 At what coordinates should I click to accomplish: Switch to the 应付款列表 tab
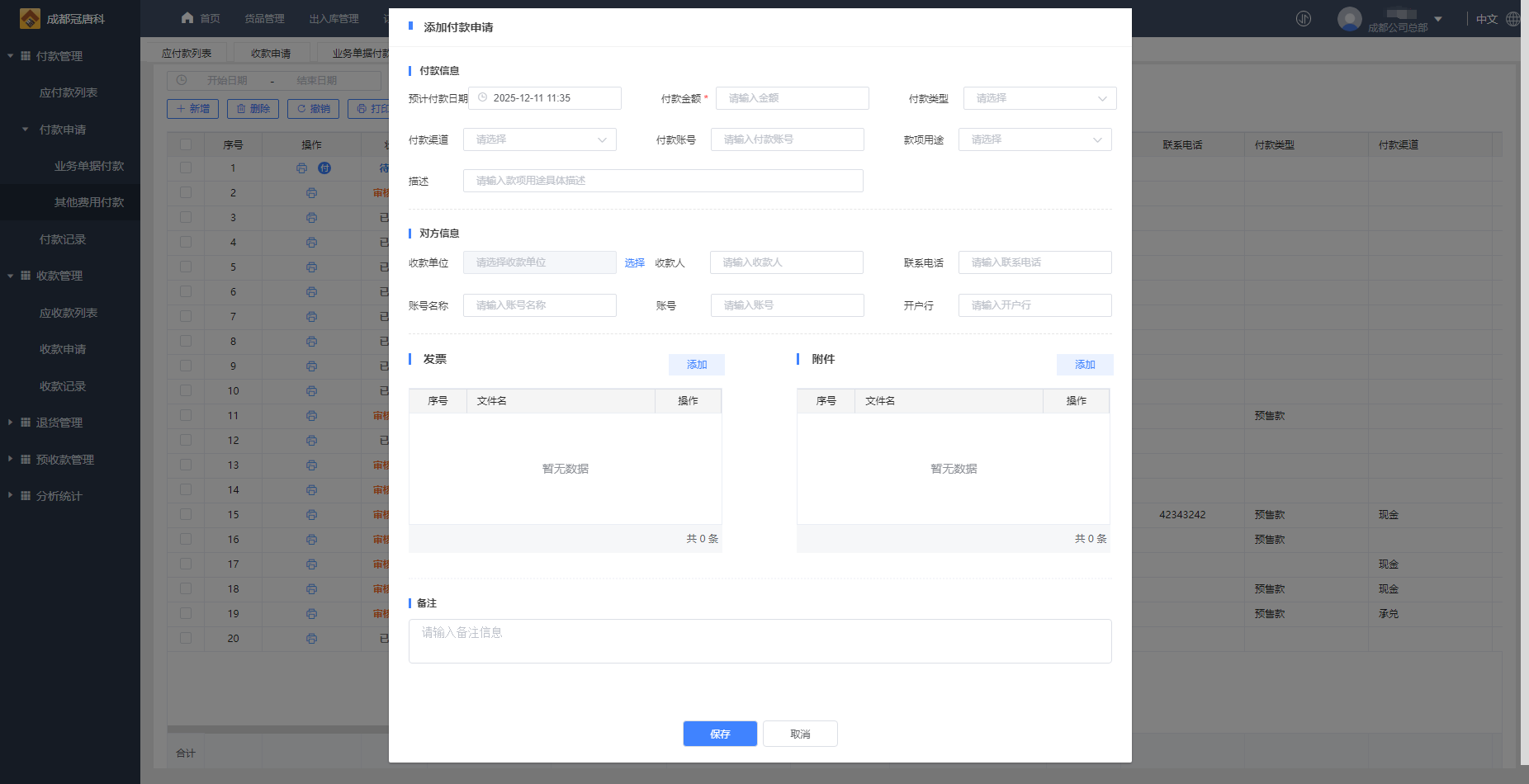click(x=187, y=53)
